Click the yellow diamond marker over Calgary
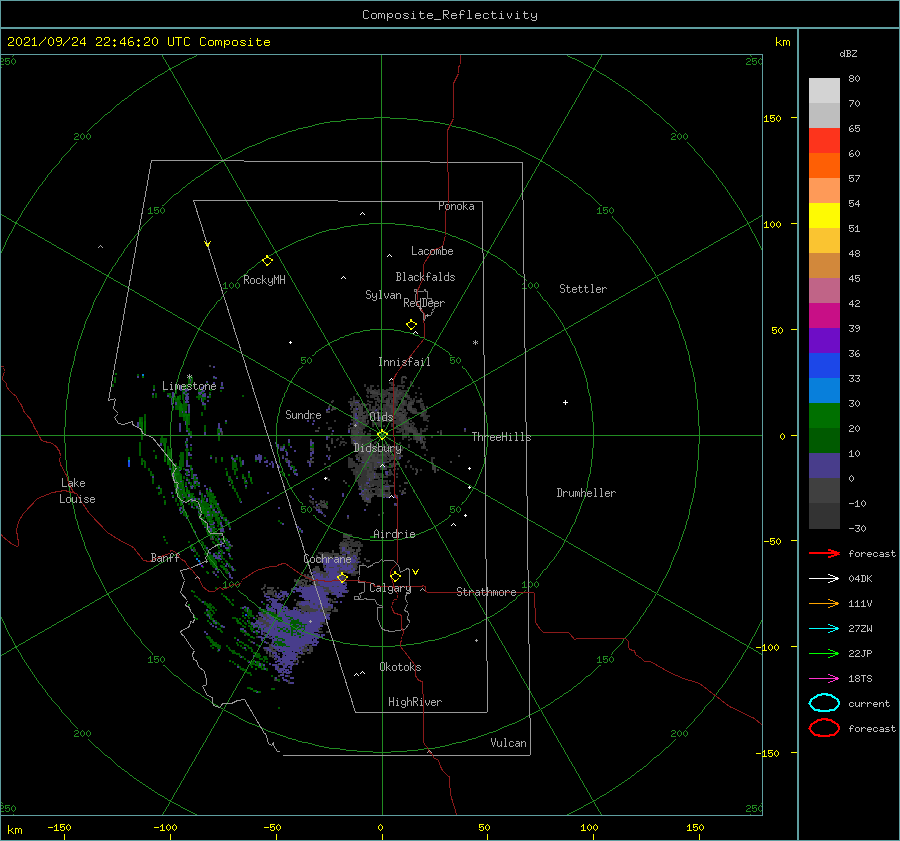Viewport: 900px width, 841px height. pyautogui.click(x=395, y=576)
